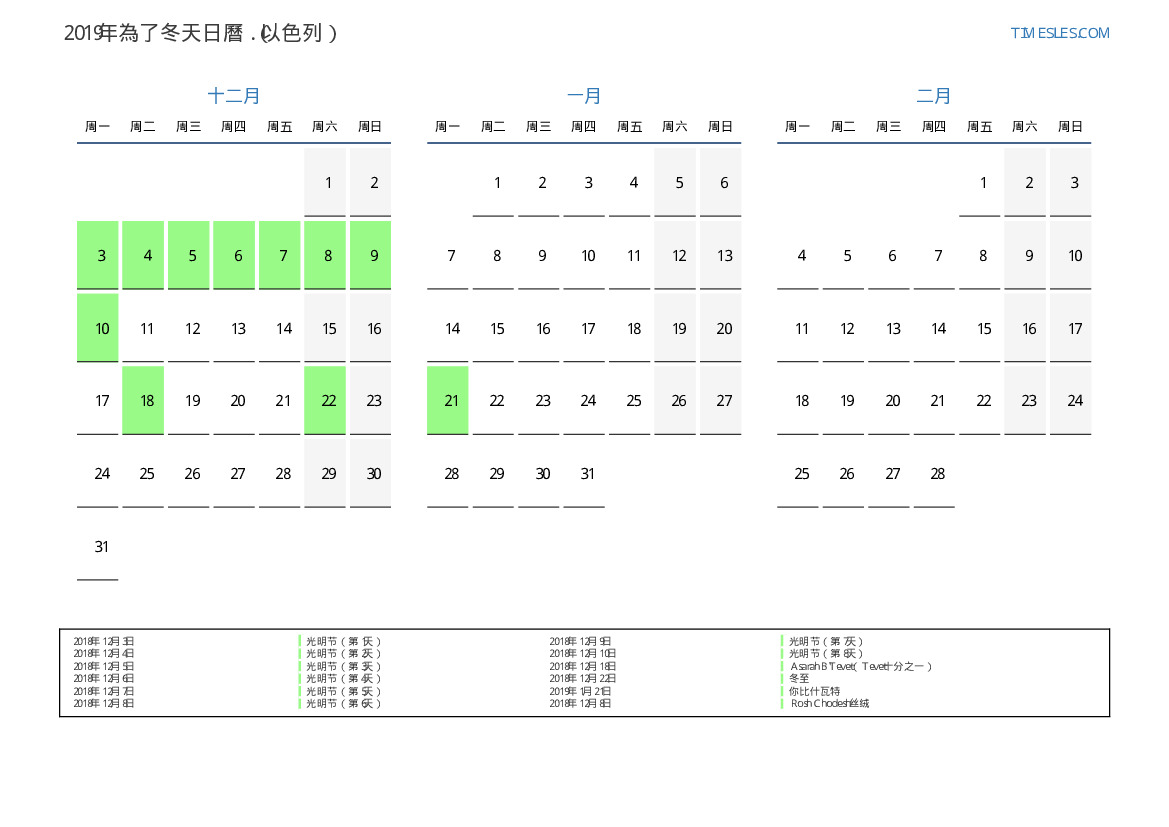
Task: Click legend entry 光明节(第1天)
Action: tap(344, 641)
